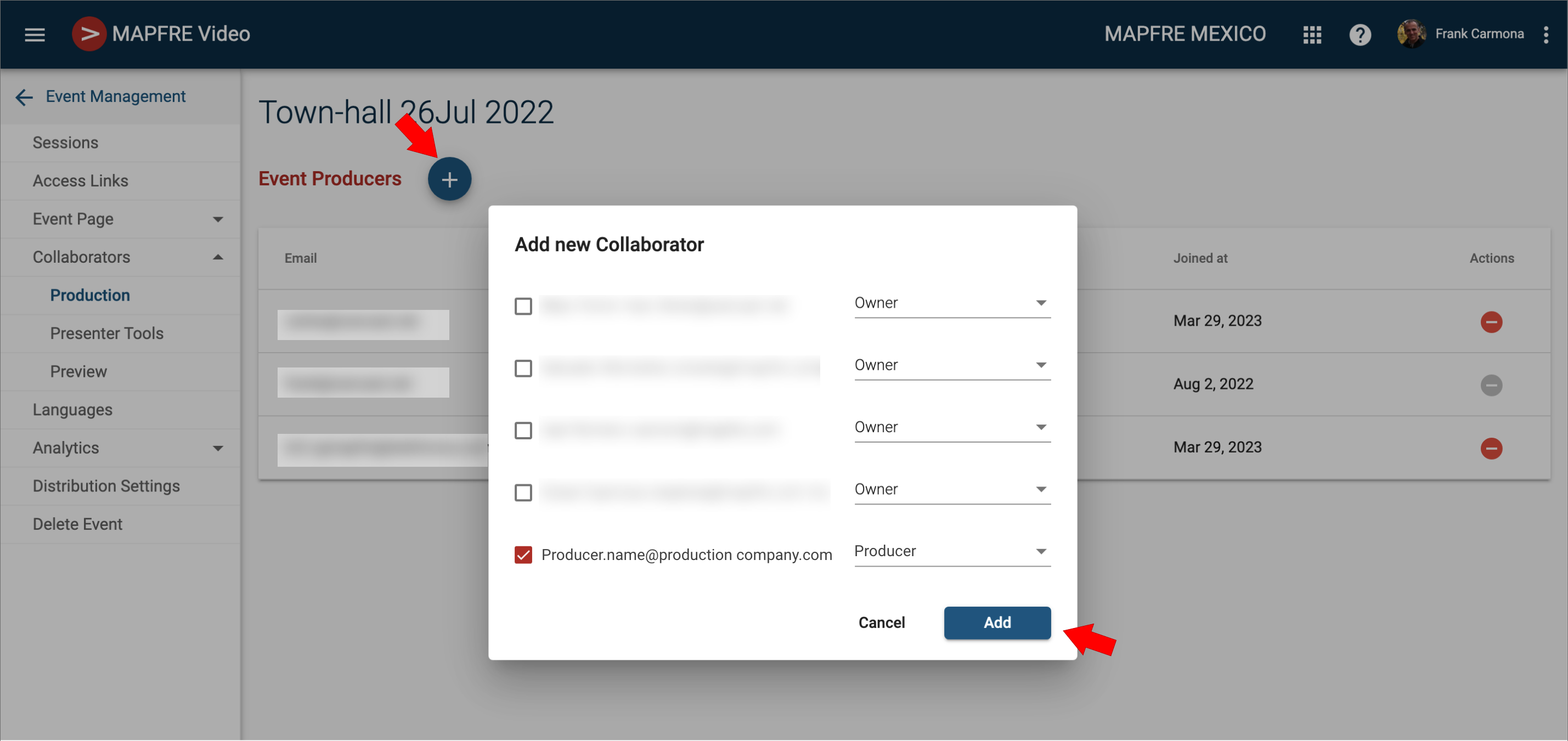Go to Distribution Settings in sidebar
The image size is (1568, 741).
pyautogui.click(x=106, y=486)
